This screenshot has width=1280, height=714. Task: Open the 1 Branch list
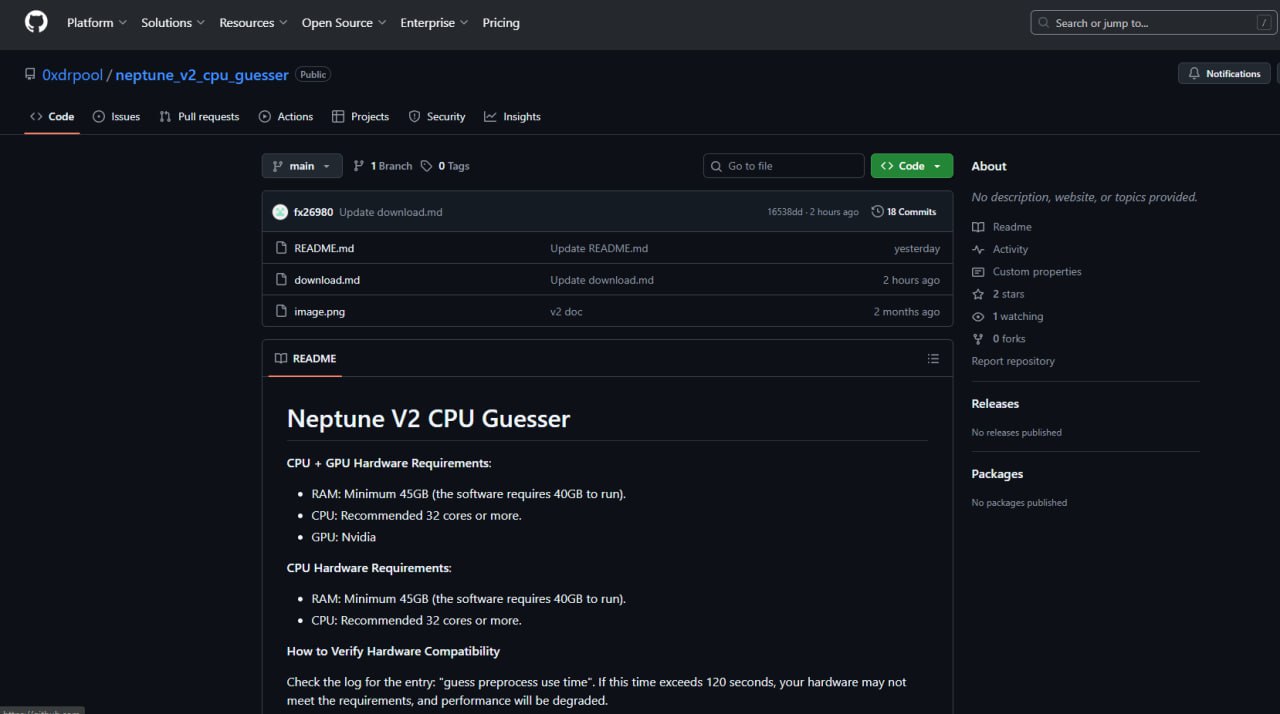click(383, 166)
